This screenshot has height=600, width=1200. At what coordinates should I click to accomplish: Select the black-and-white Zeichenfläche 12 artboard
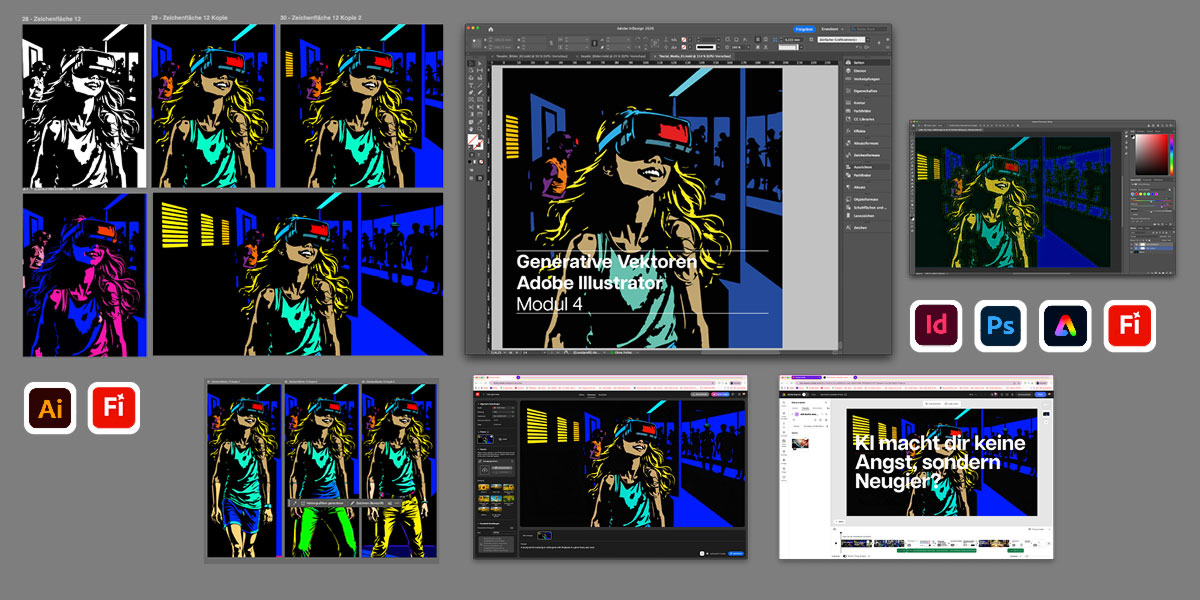84,106
